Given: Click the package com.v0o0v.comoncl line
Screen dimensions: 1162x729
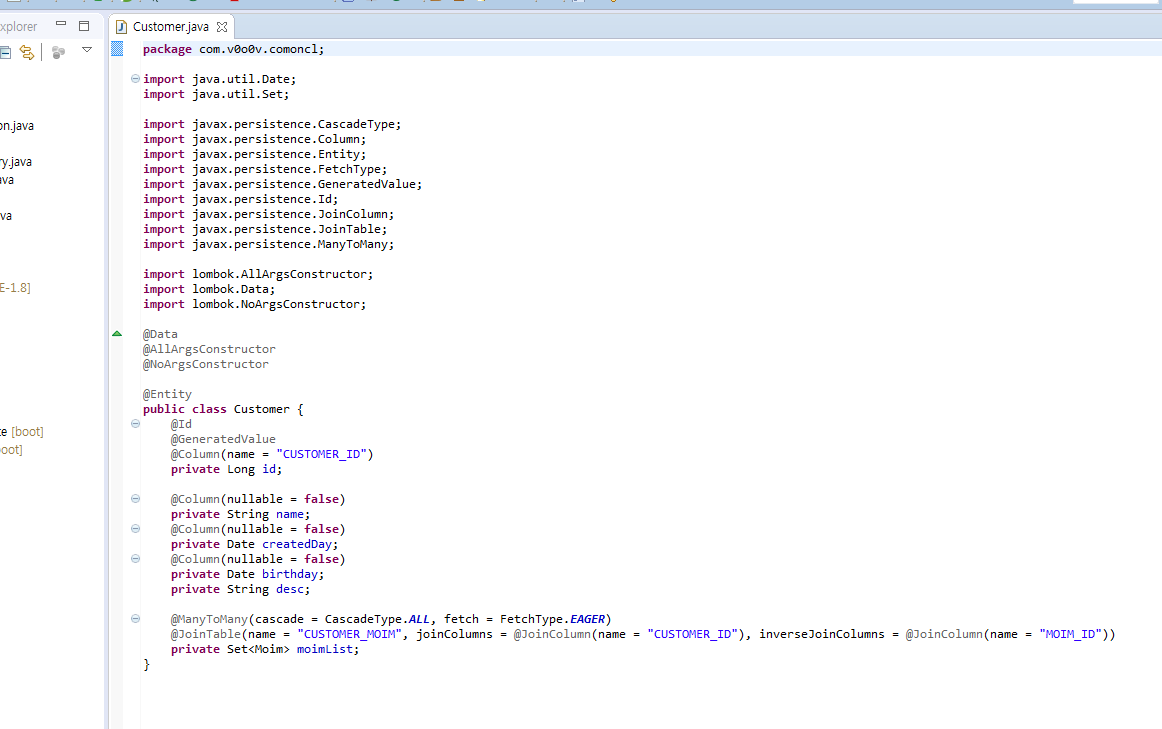Looking at the screenshot, I should point(233,49).
